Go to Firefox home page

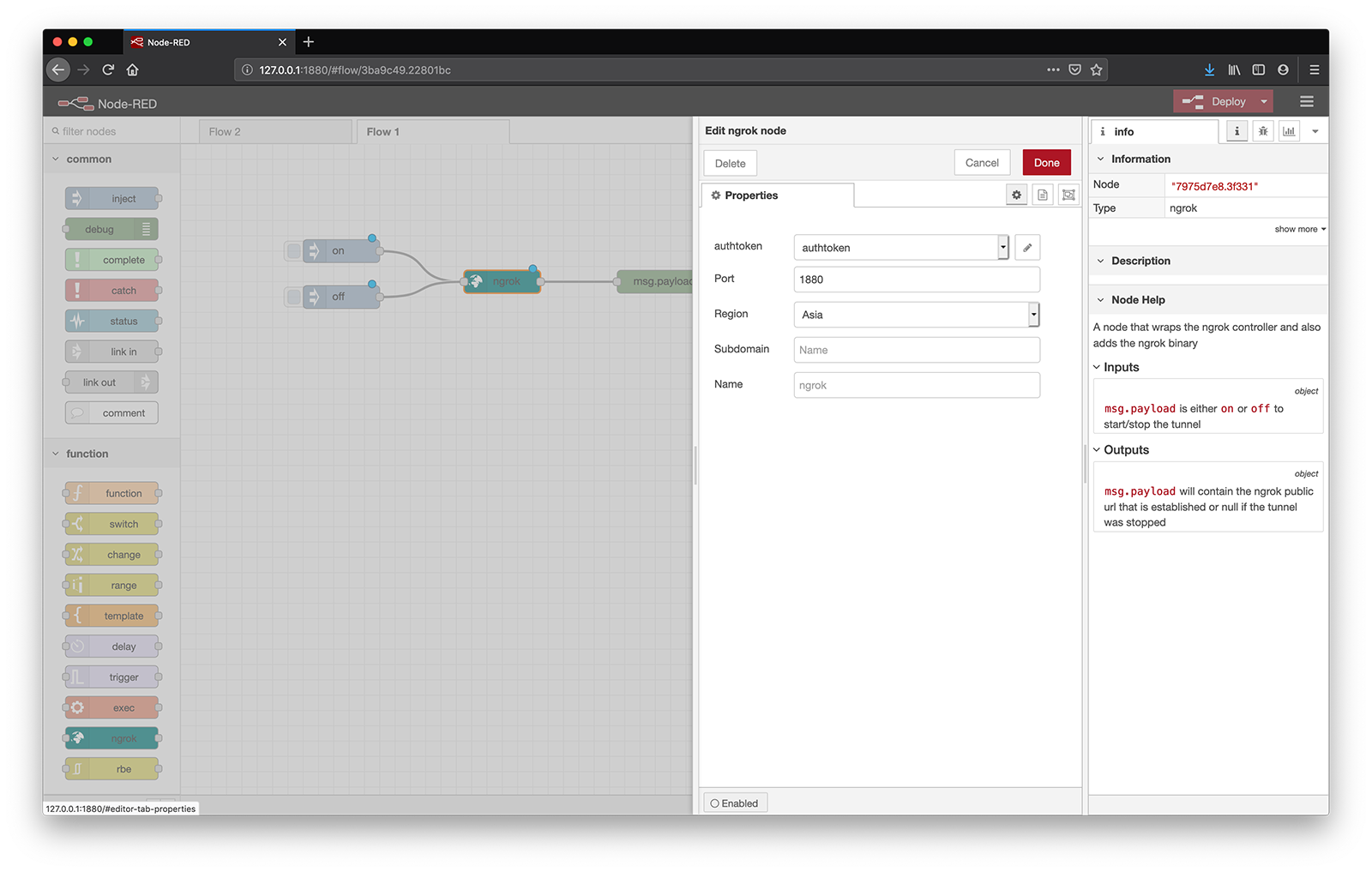pos(132,69)
